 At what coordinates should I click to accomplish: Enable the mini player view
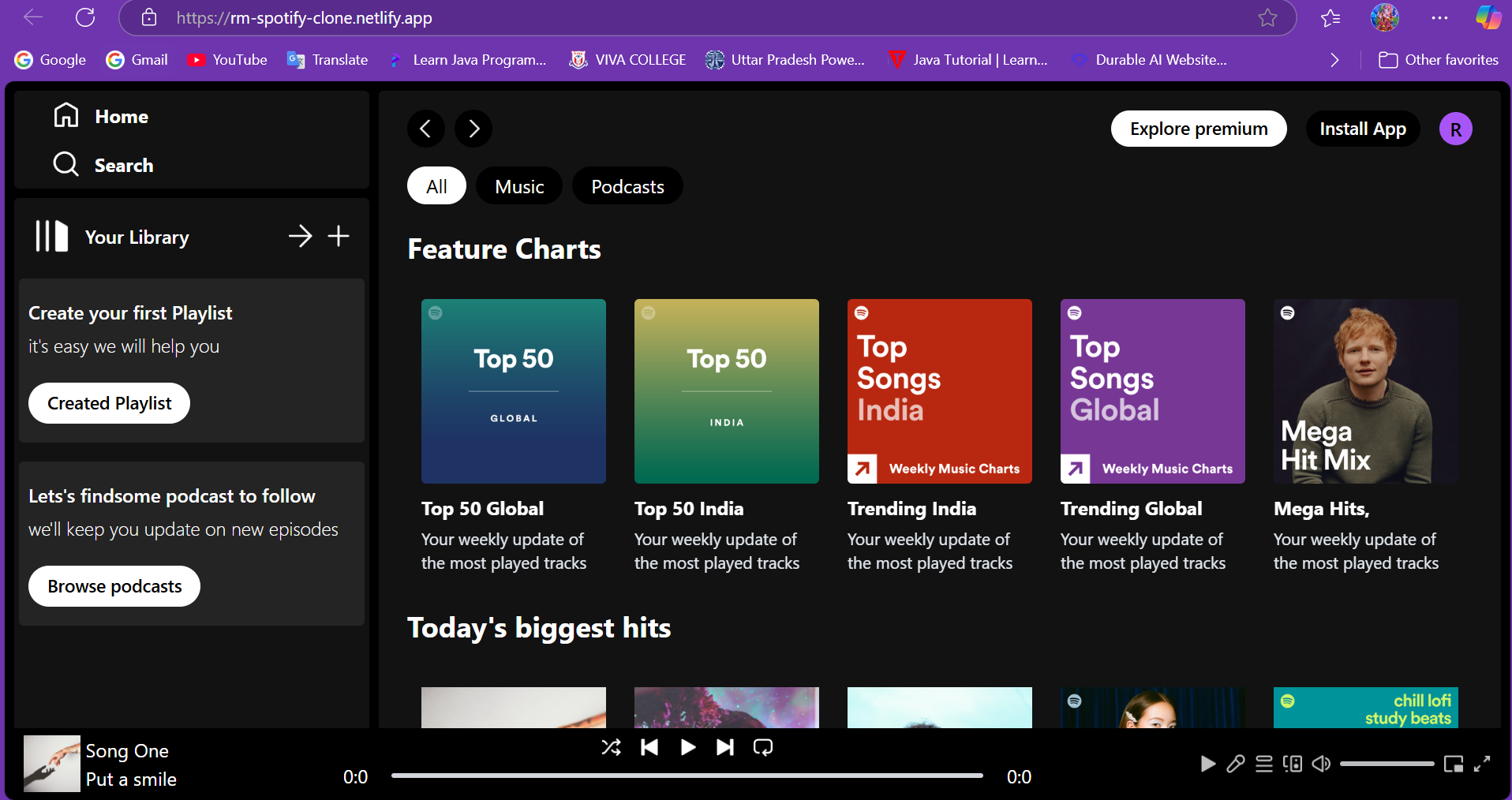(x=1453, y=764)
